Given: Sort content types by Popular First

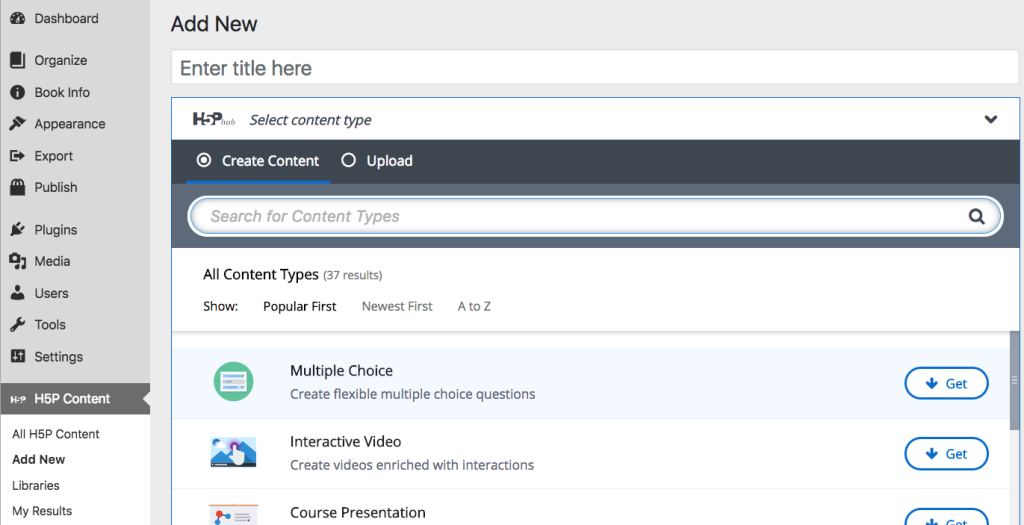Looking at the screenshot, I should 300,306.
